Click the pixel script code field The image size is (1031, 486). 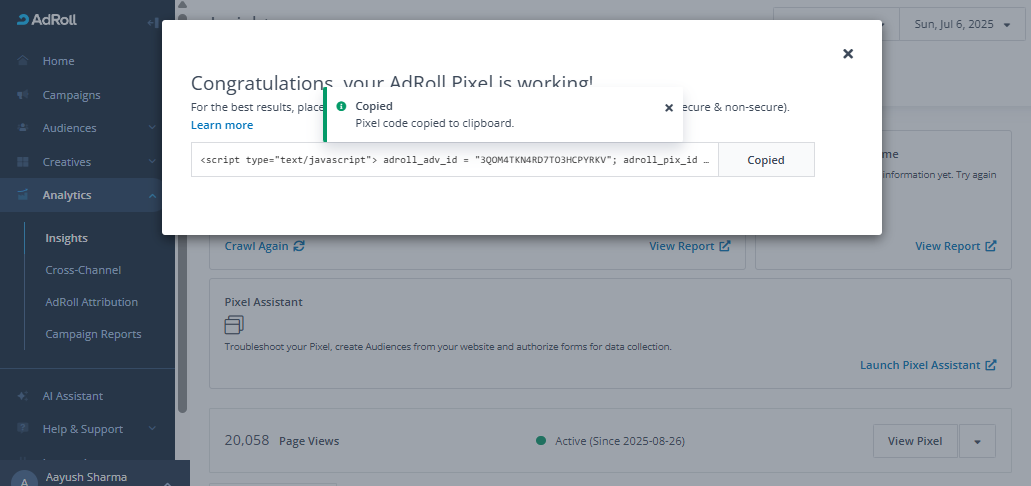pos(454,160)
